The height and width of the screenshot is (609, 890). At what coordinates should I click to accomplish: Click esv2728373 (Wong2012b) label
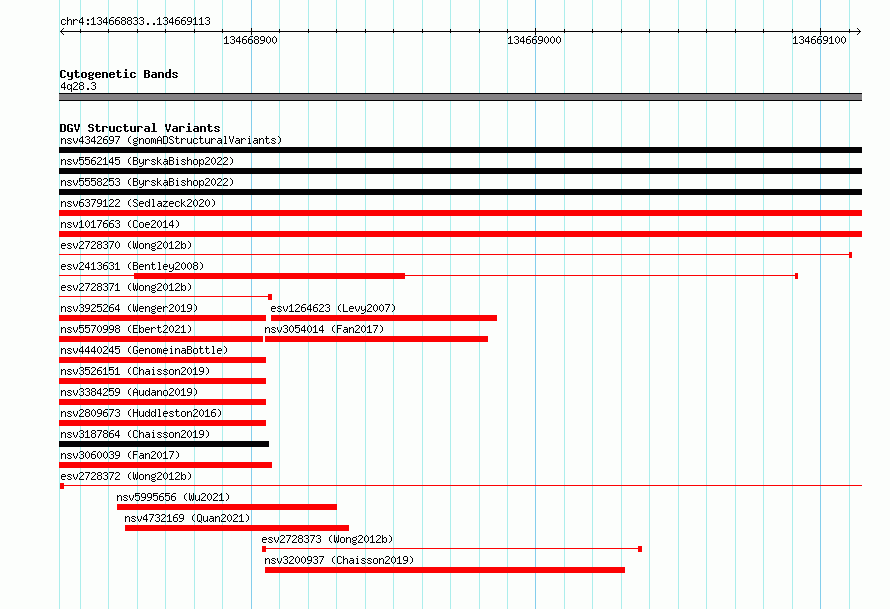tap(327, 539)
